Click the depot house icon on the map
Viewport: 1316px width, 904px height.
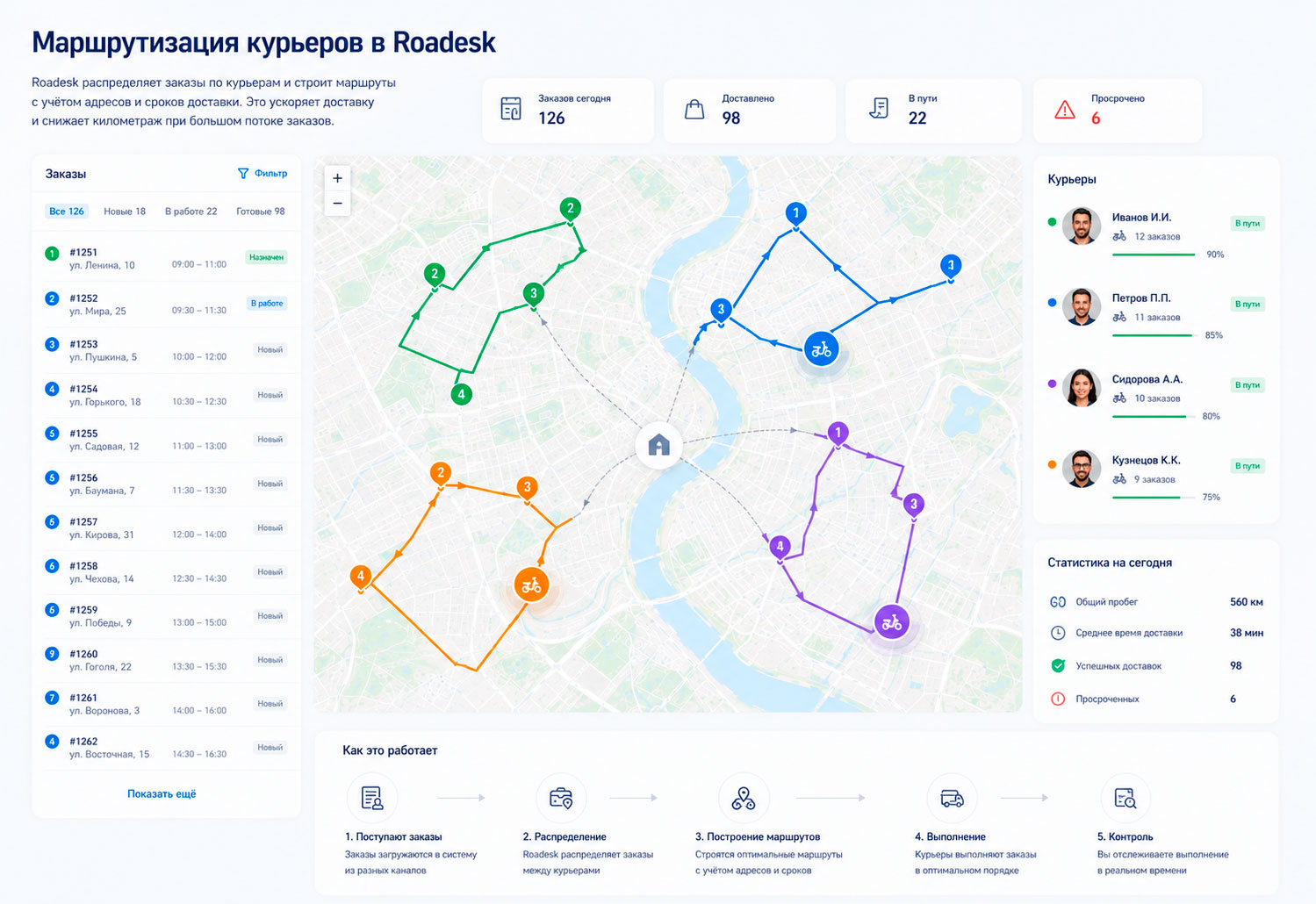(x=658, y=445)
